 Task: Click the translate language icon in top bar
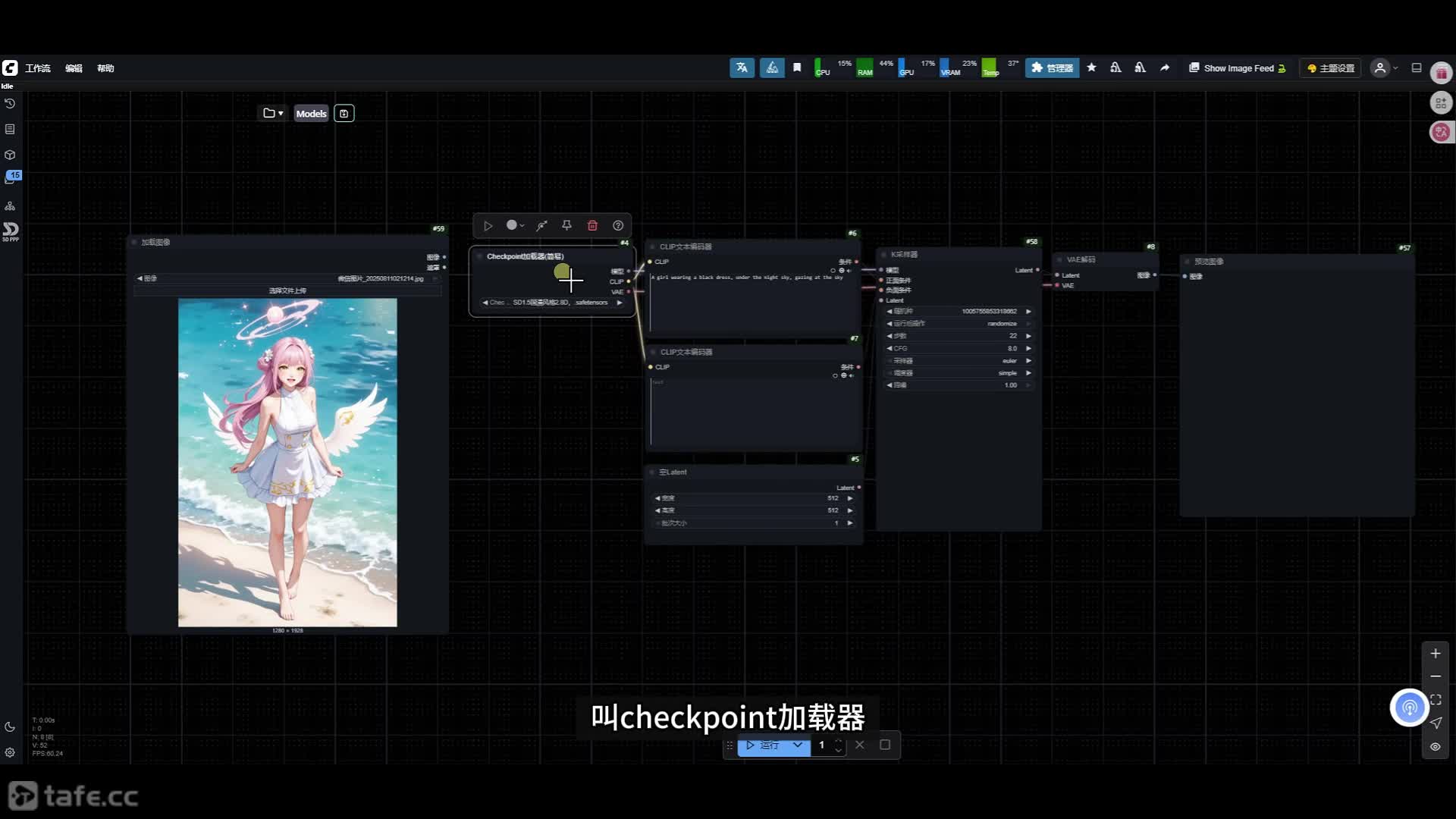click(x=742, y=68)
